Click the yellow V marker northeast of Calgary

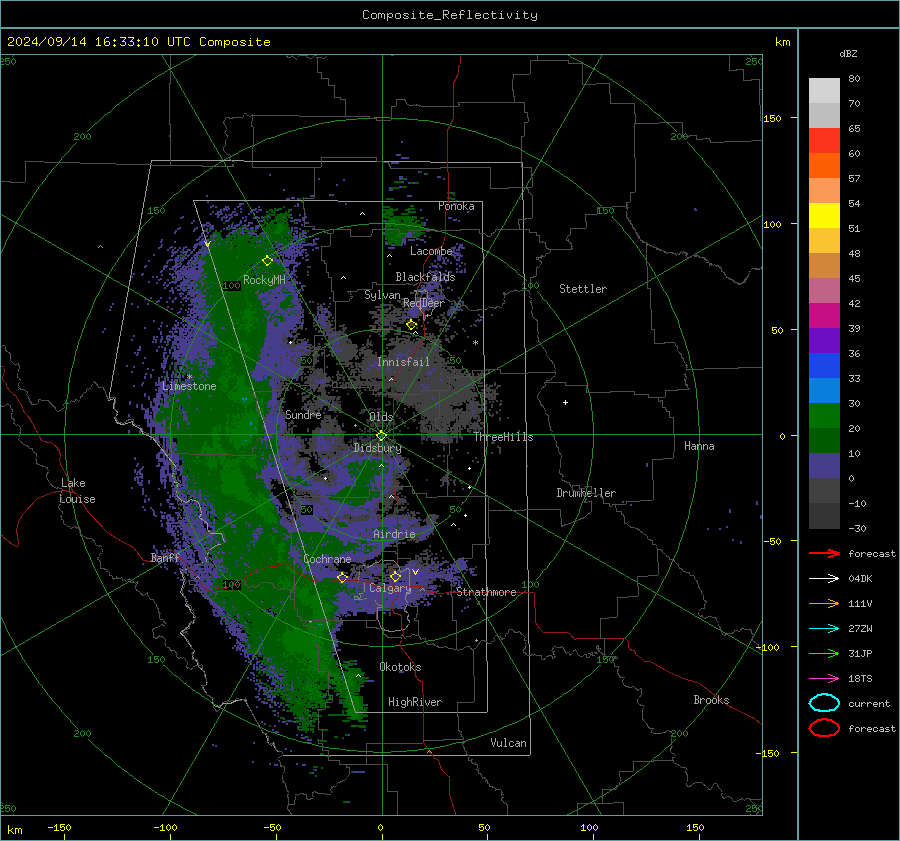(x=415, y=572)
